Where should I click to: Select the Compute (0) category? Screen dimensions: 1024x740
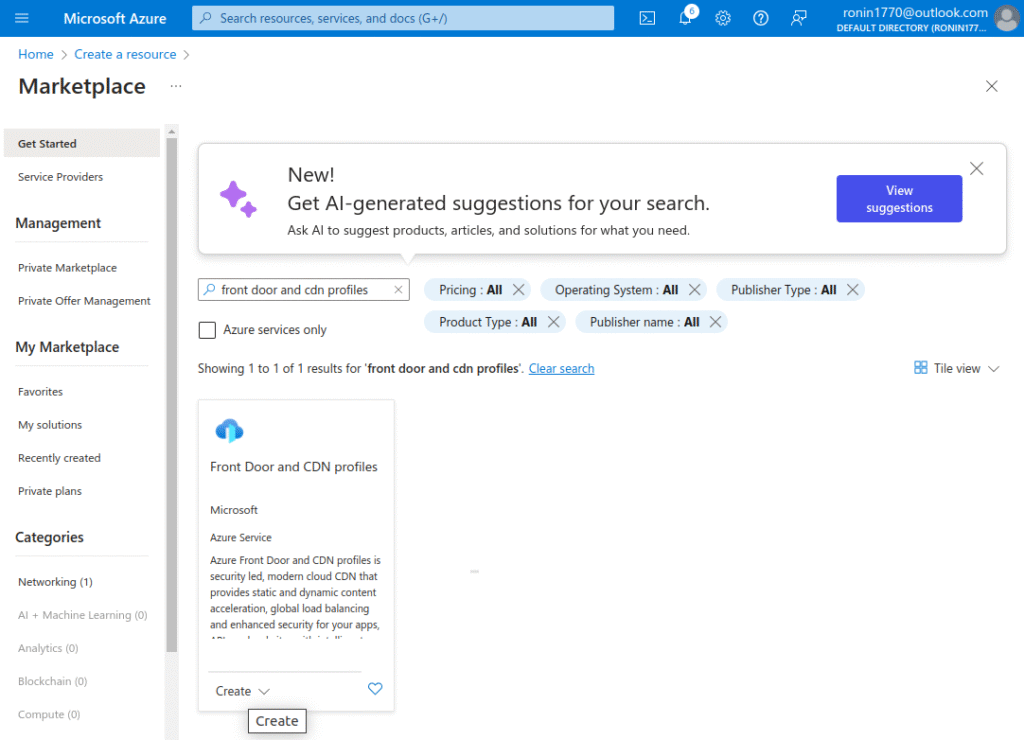coord(49,715)
